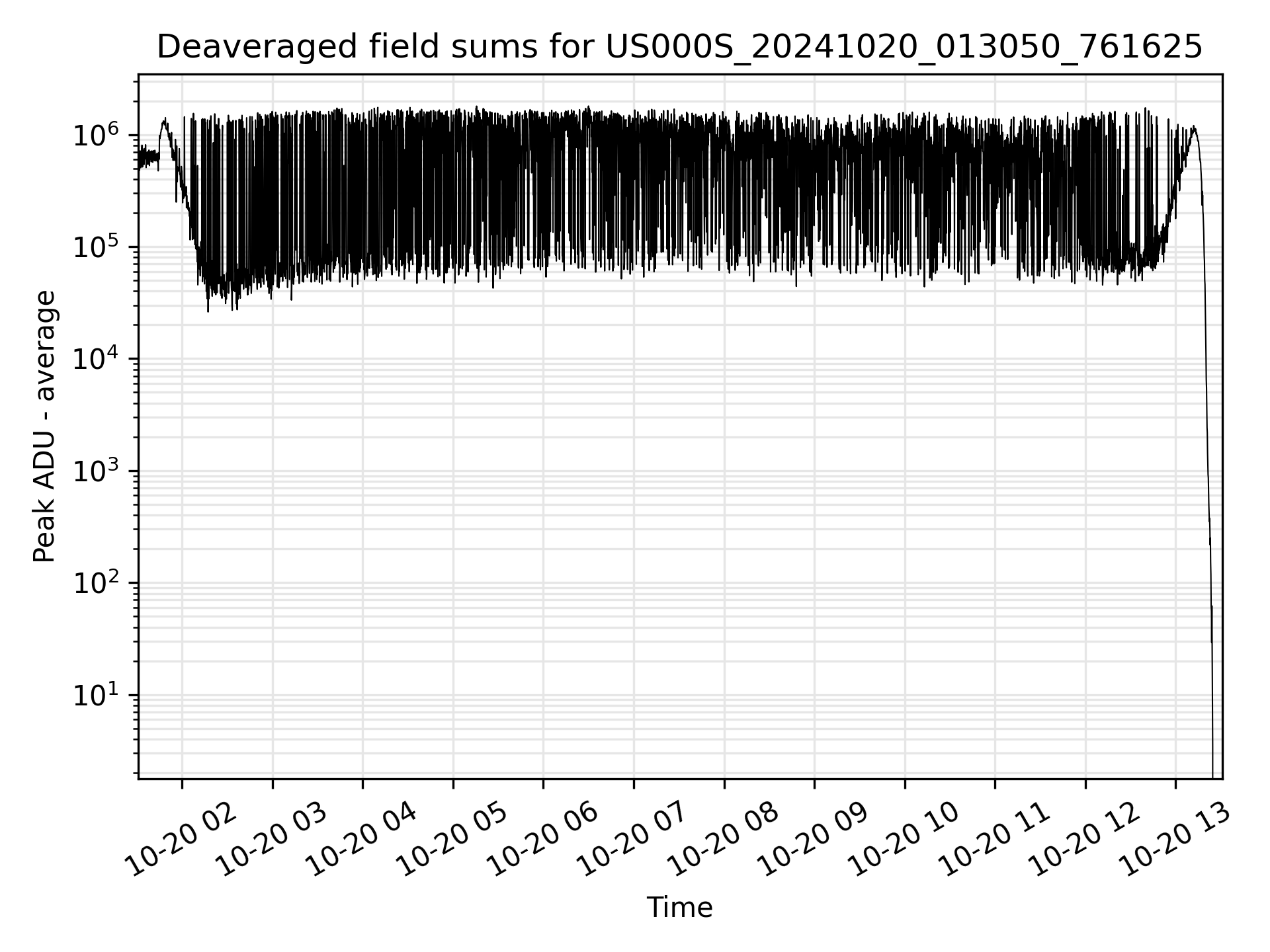Click the initial flat signal before 02:00
Image resolution: width=1270 pixels, height=952 pixels.
tap(149, 159)
